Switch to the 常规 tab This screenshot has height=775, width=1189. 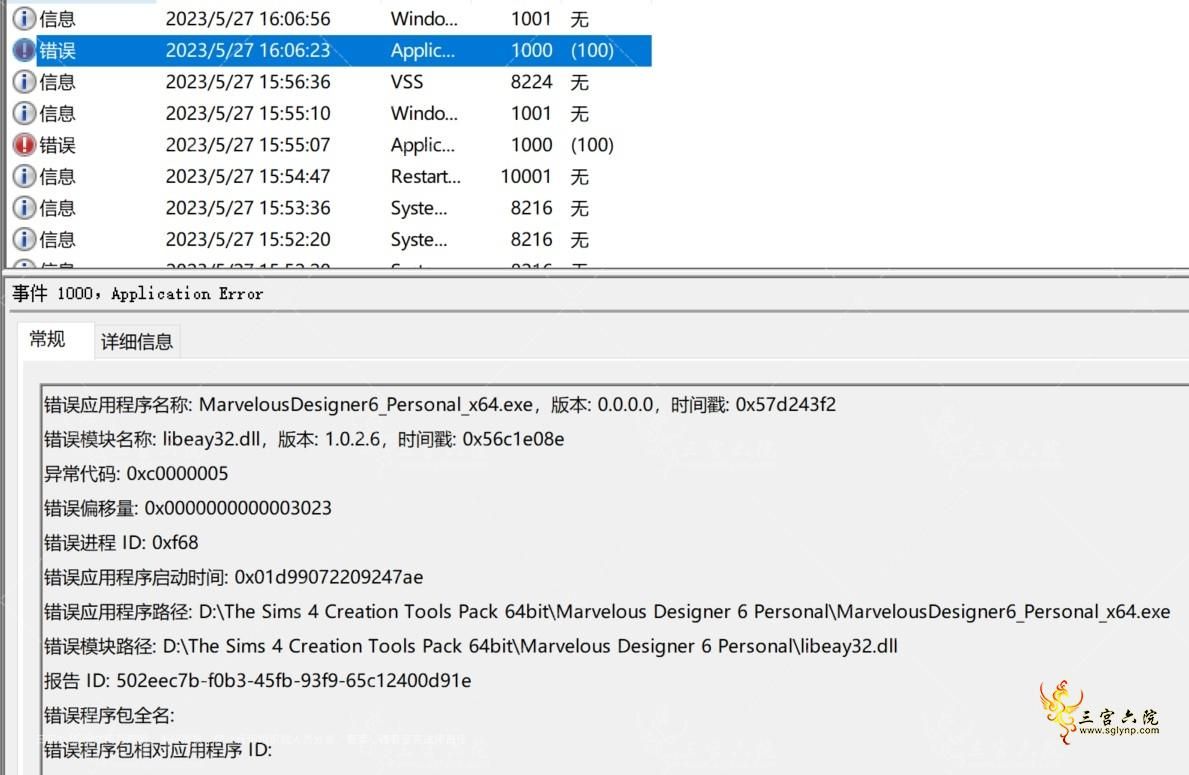coord(47,339)
